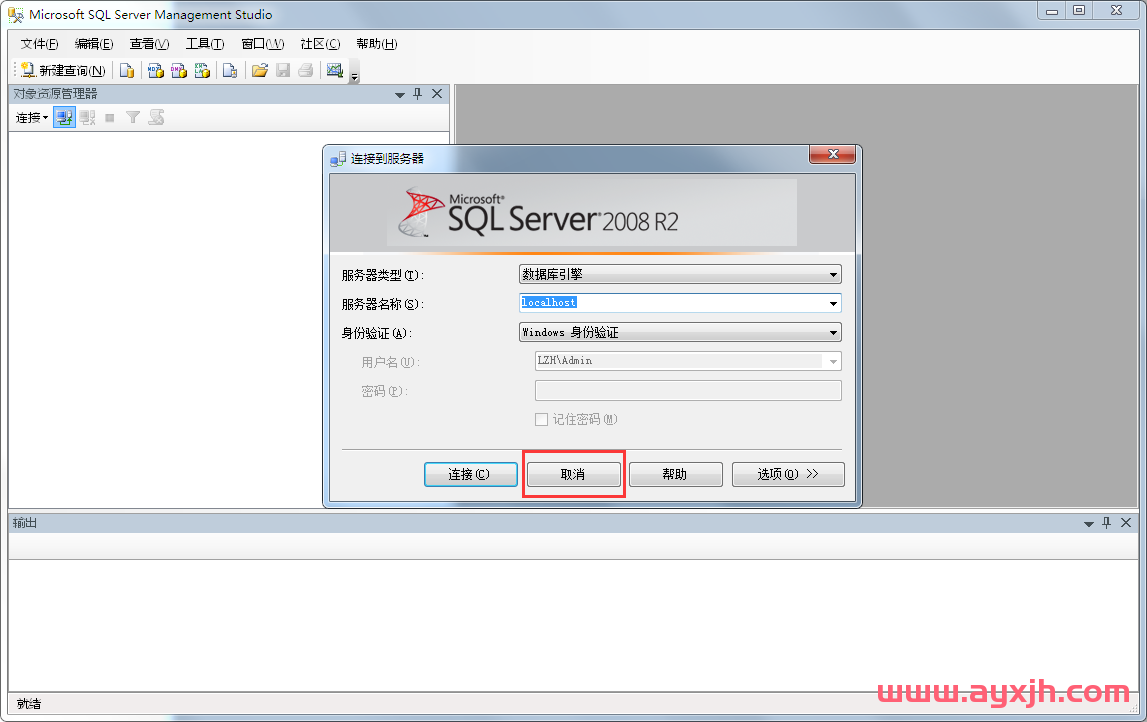Click the 帮助 button in dialog
This screenshot has height=722, width=1147.
[x=675, y=474]
